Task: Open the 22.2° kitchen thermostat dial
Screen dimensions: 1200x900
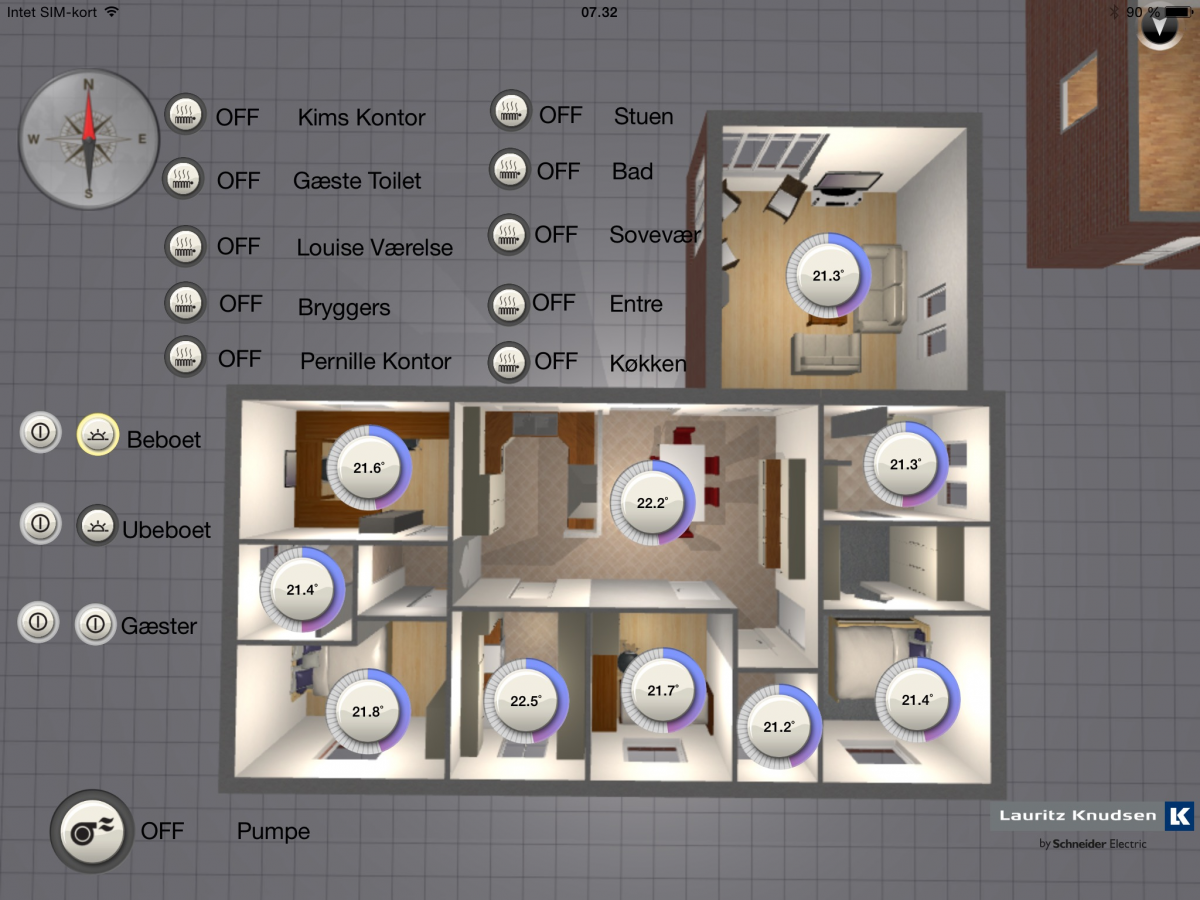Action: click(x=650, y=503)
